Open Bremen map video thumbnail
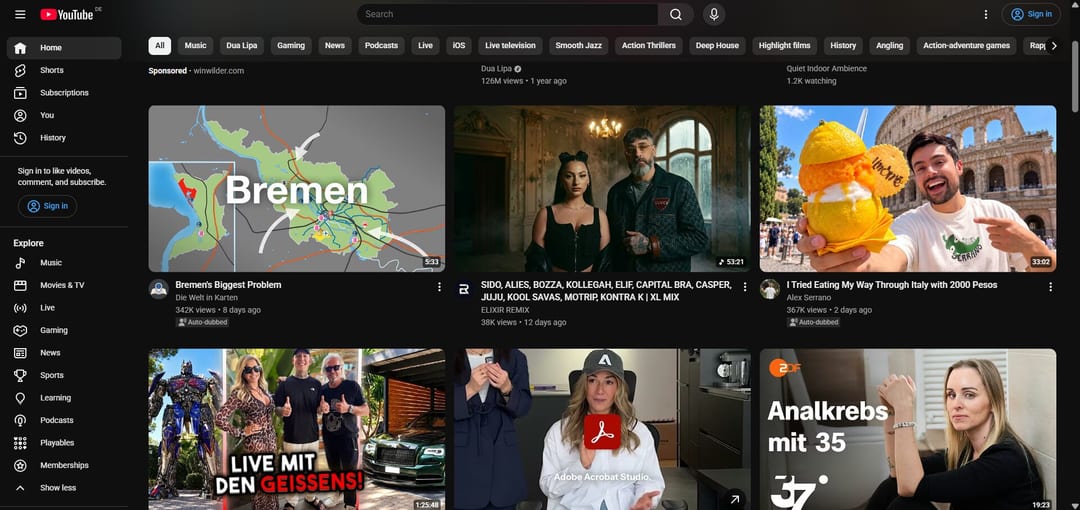This screenshot has width=1080, height=510. [x=297, y=189]
